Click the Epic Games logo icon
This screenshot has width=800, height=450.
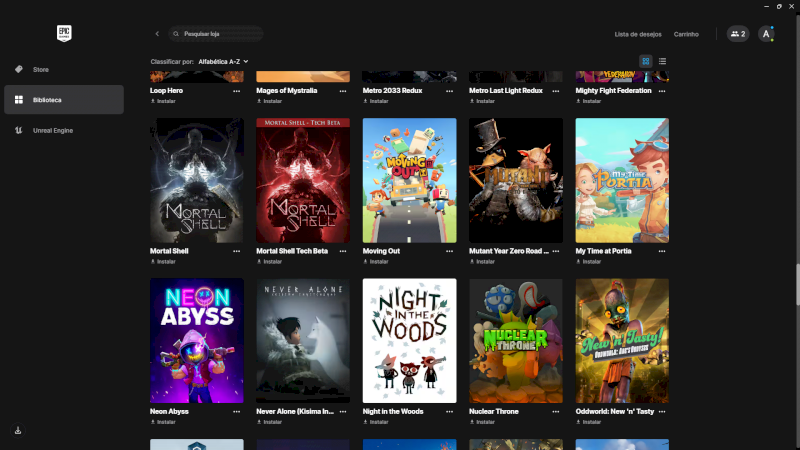tap(65, 33)
